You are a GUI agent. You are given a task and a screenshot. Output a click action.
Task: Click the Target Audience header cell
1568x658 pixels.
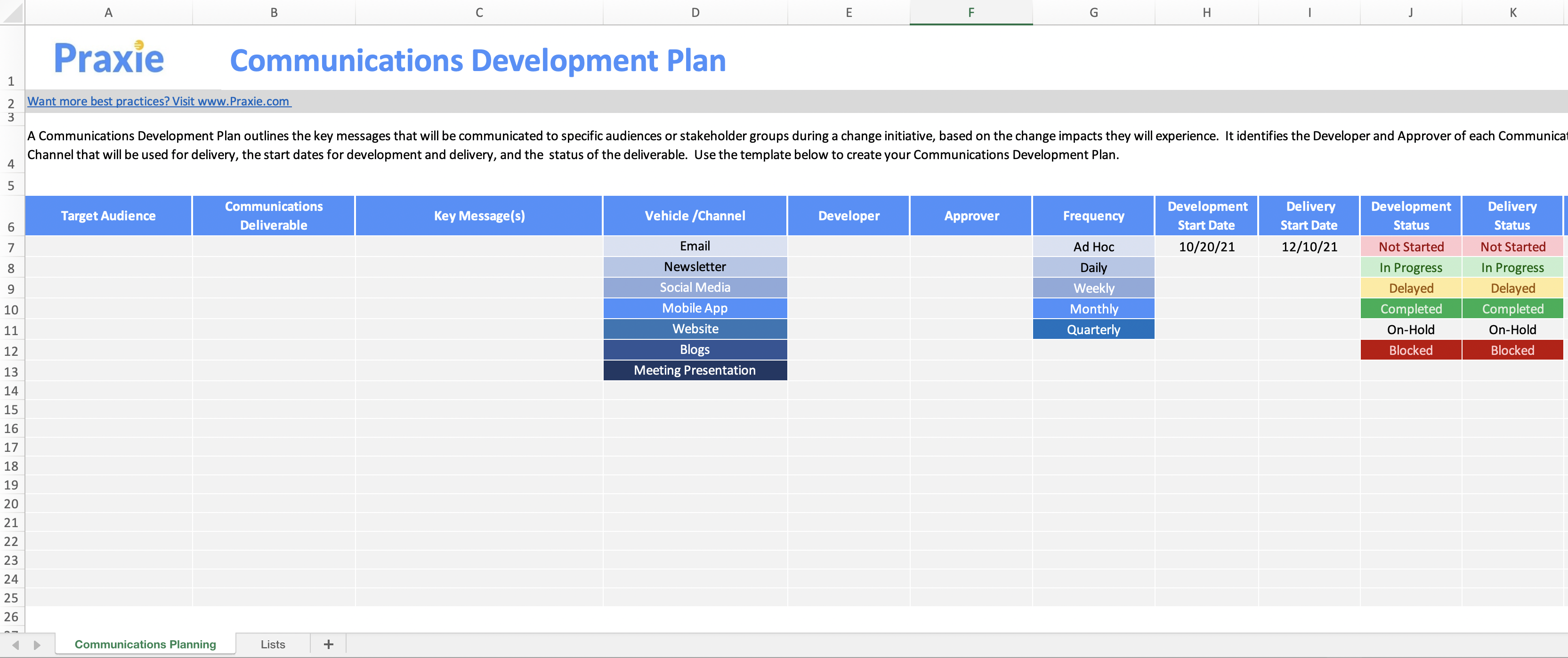pos(108,216)
